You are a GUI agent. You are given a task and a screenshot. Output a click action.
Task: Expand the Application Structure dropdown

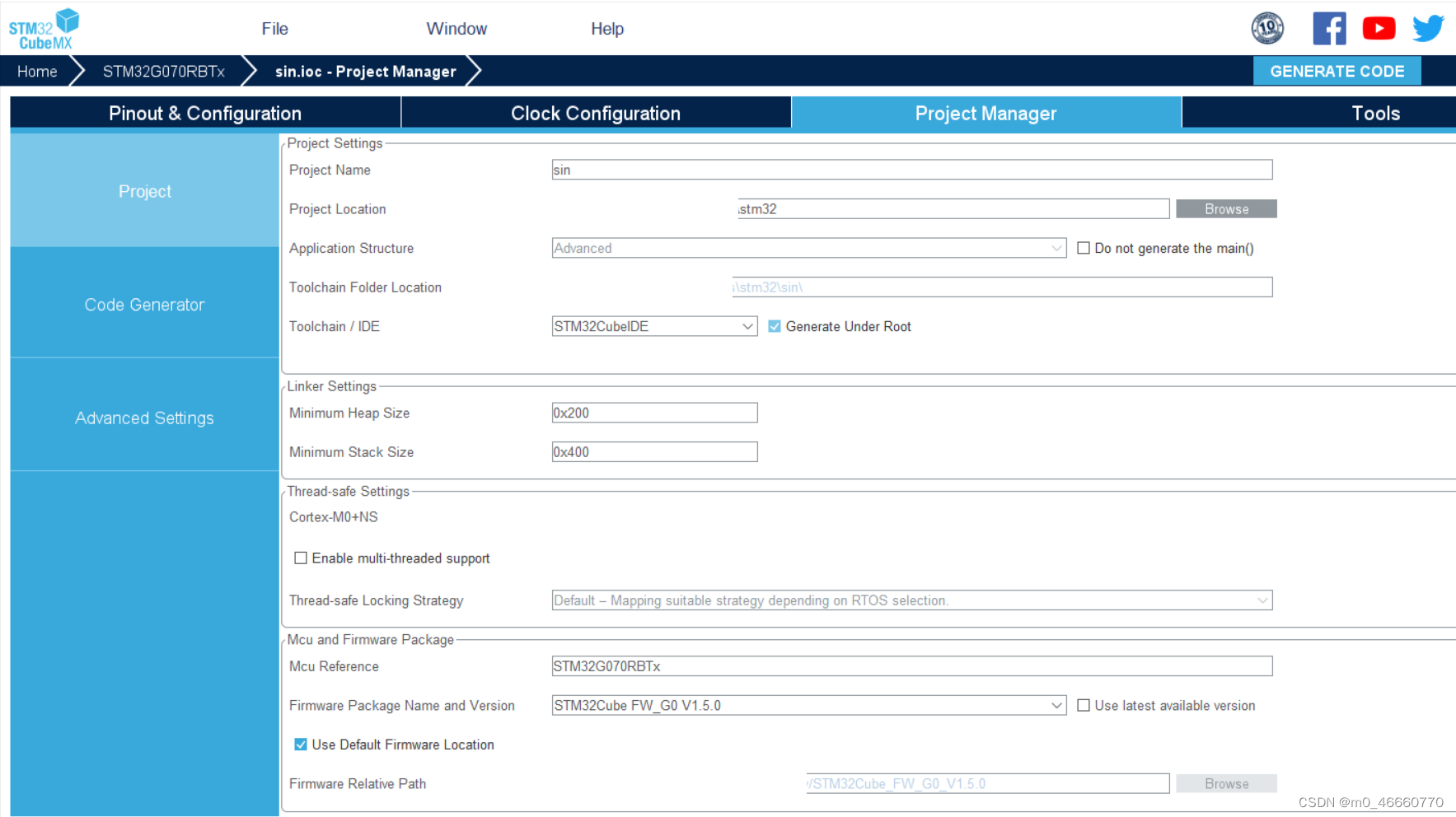pos(809,248)
